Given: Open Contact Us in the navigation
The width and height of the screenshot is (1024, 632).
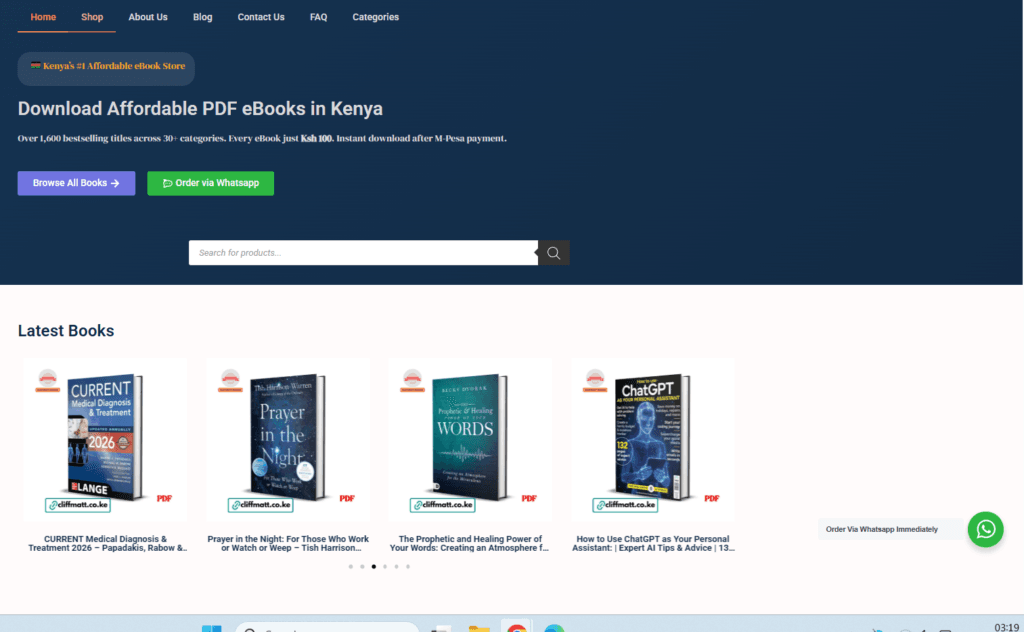Looking at the screenshot, I should tap(261, 17).
